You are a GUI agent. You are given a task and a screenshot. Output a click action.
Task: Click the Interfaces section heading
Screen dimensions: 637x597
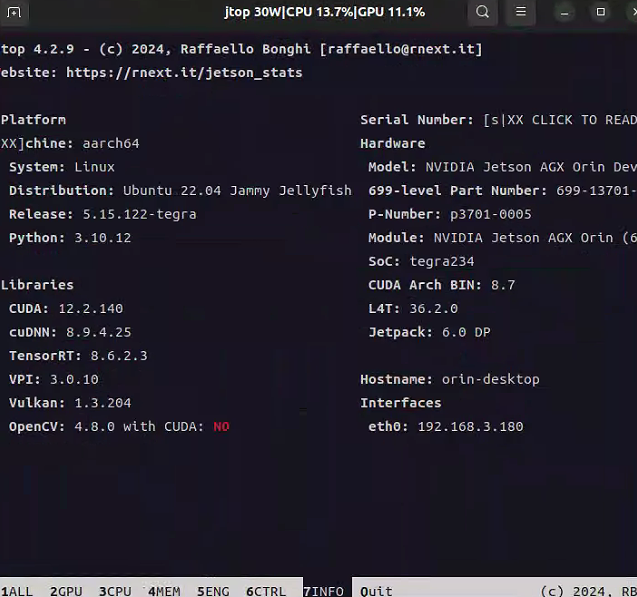(x=401, y=403)
